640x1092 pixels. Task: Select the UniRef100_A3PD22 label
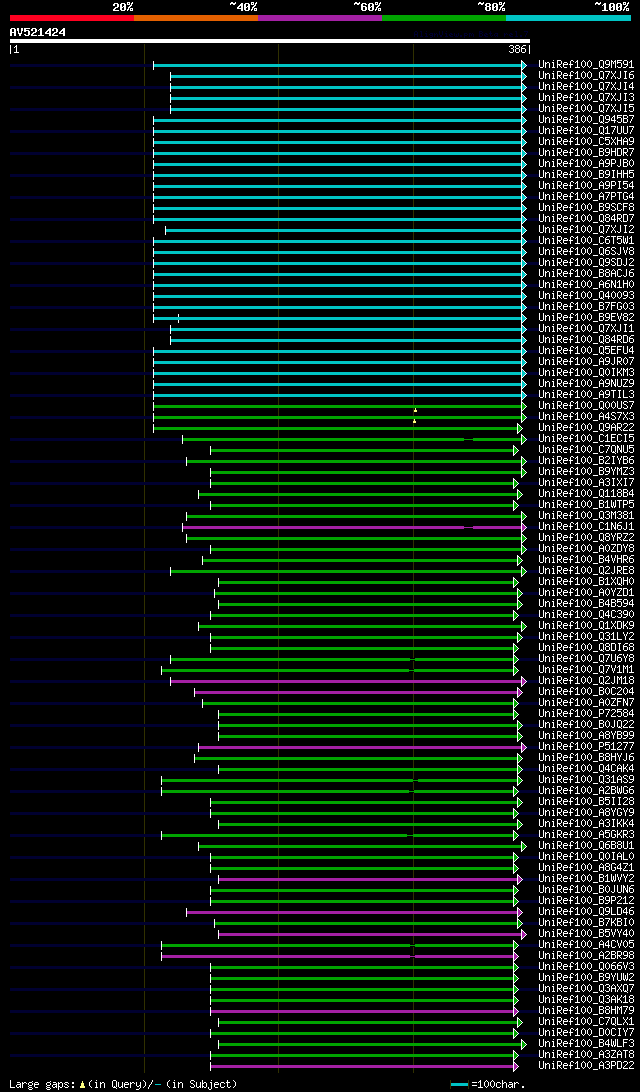[586, 1066]
